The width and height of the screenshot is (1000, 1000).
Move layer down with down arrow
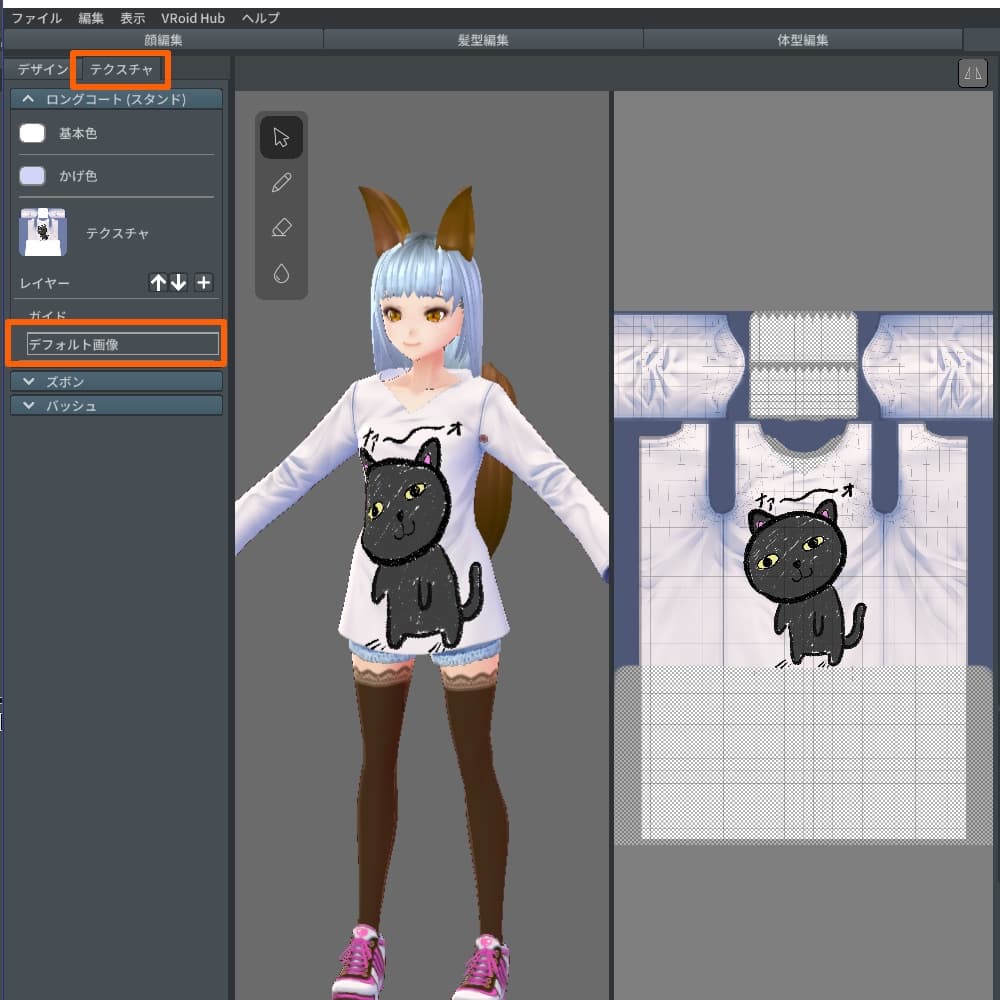click(178, 283)
